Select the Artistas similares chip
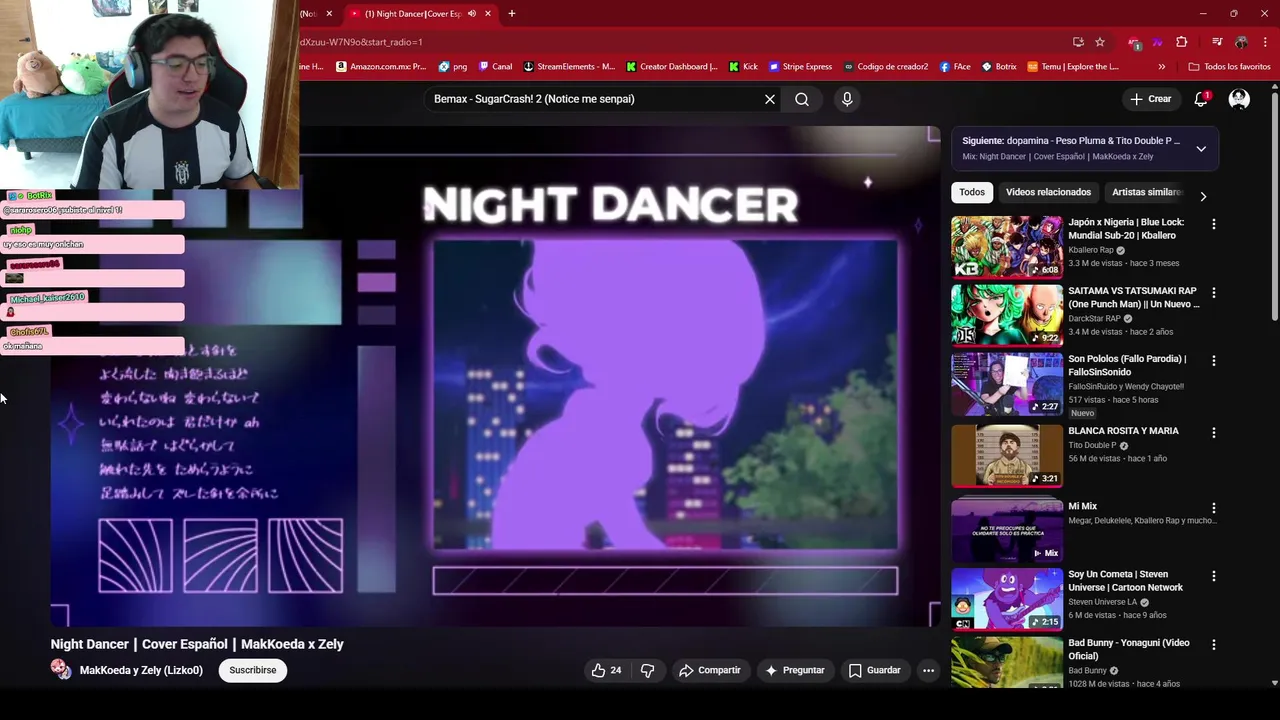Image resolution: width=1280 pixels, height=720 pixels. [1147, 192]
